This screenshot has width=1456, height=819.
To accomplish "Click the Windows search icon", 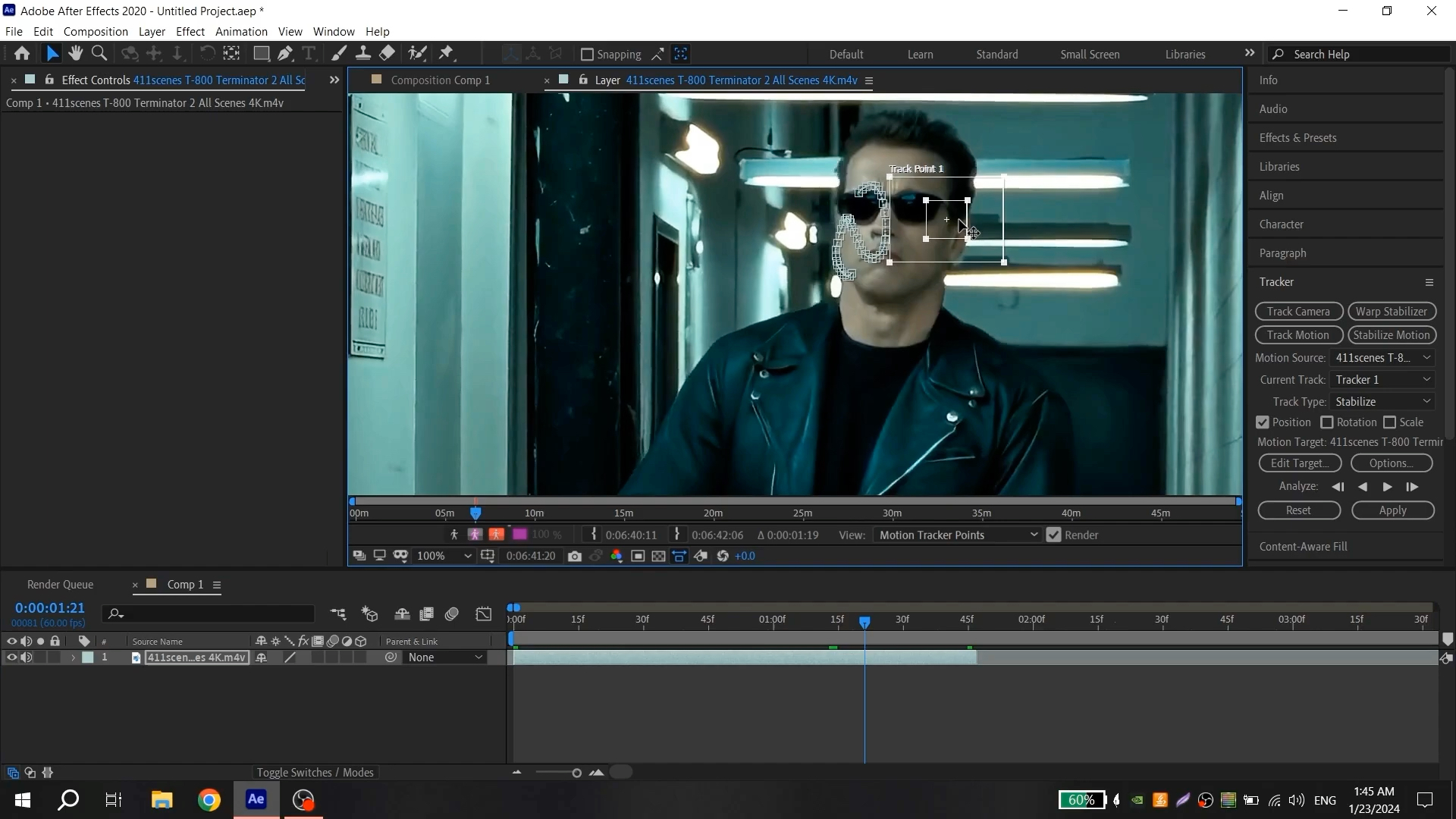I will click(x=68, y=800).
